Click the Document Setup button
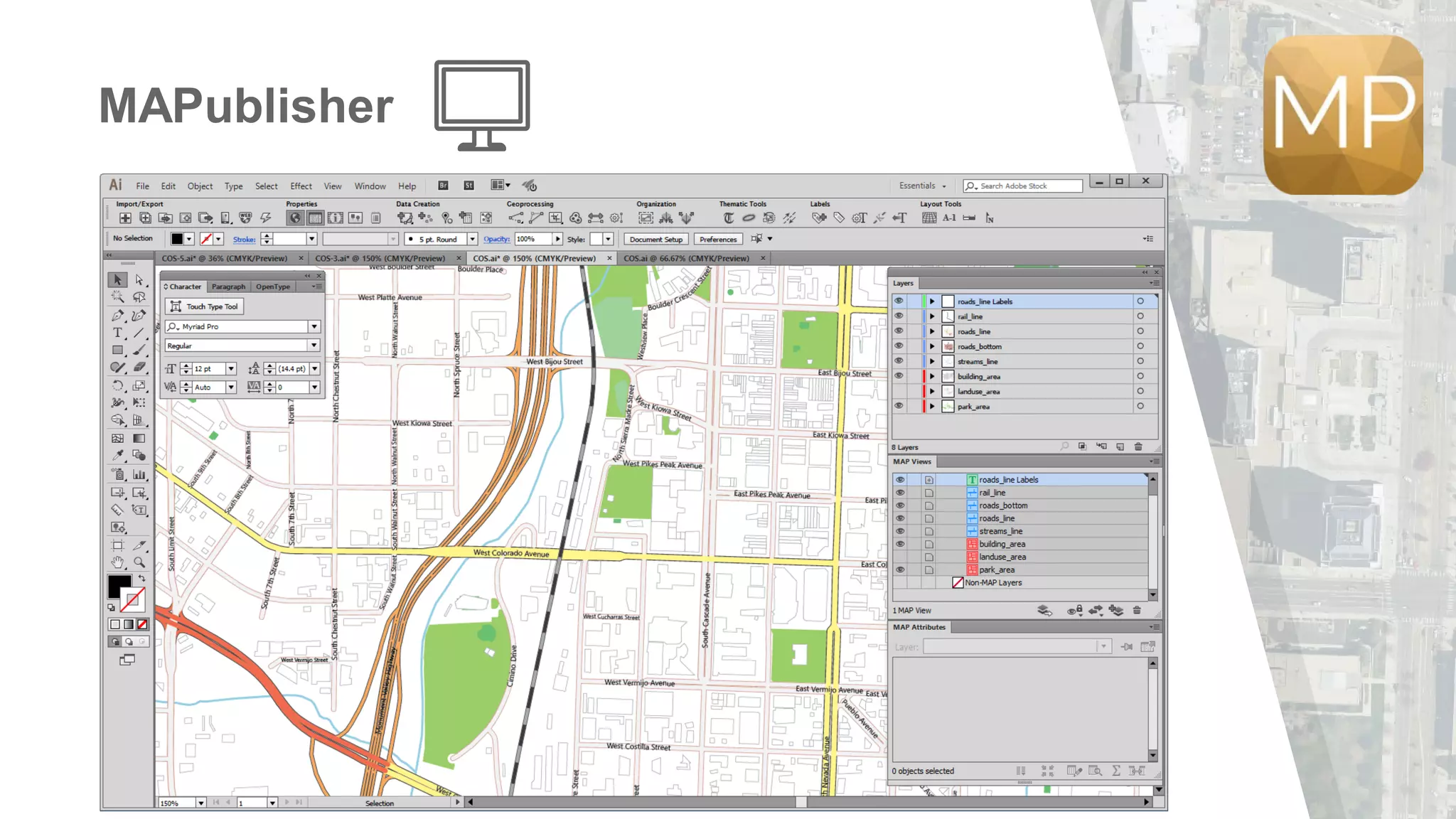This screenshot has width=1456, height=819. (655, 240)
